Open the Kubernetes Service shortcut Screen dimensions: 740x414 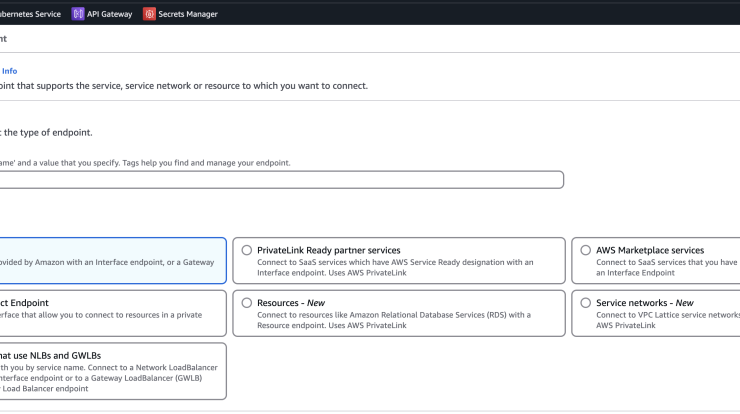pyautogui.click(x=30, y=14)
